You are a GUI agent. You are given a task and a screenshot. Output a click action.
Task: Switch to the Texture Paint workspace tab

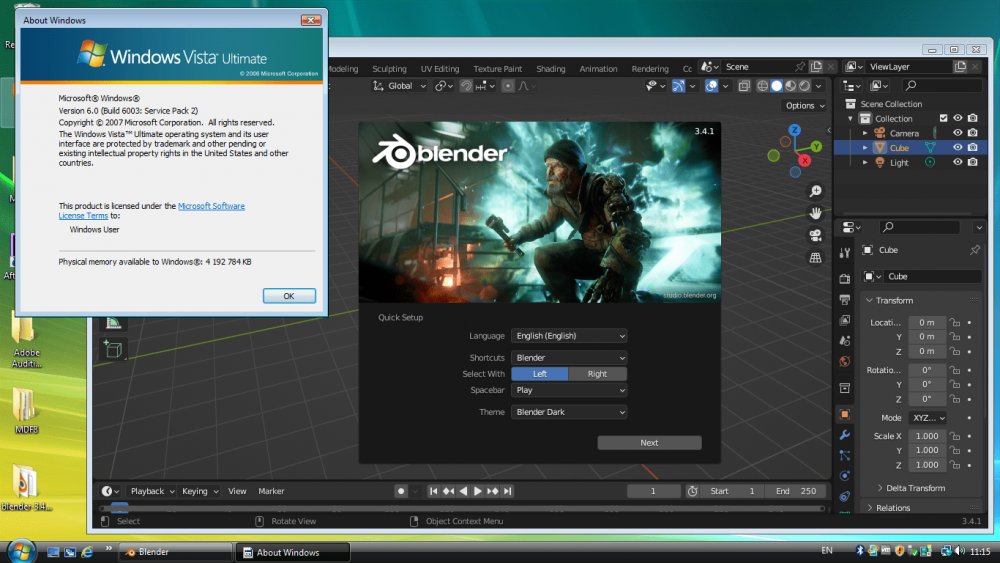click(497, 69)
